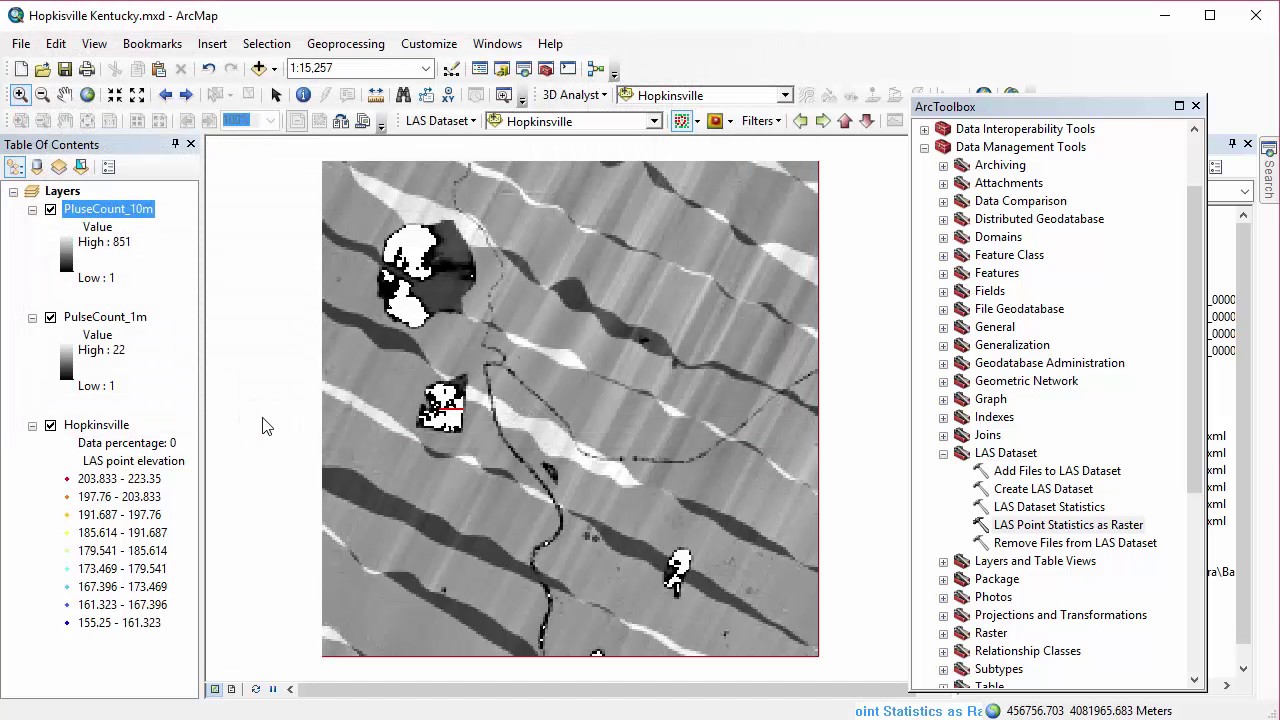Expand the Raster toolset

point(943,633)
